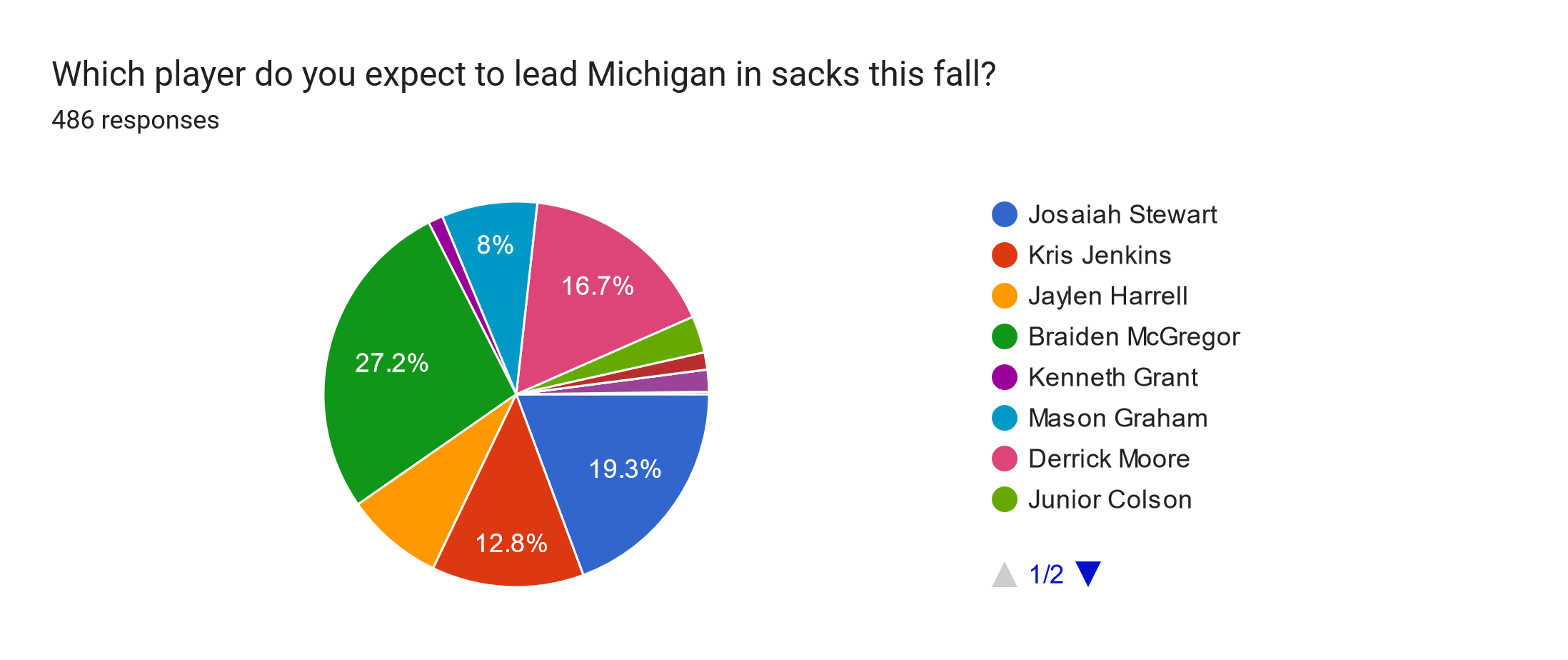The height and width of the screenshot is (660, 1568).
Task: Click the Derrick Moore legend label
Action: point(1109,459)
